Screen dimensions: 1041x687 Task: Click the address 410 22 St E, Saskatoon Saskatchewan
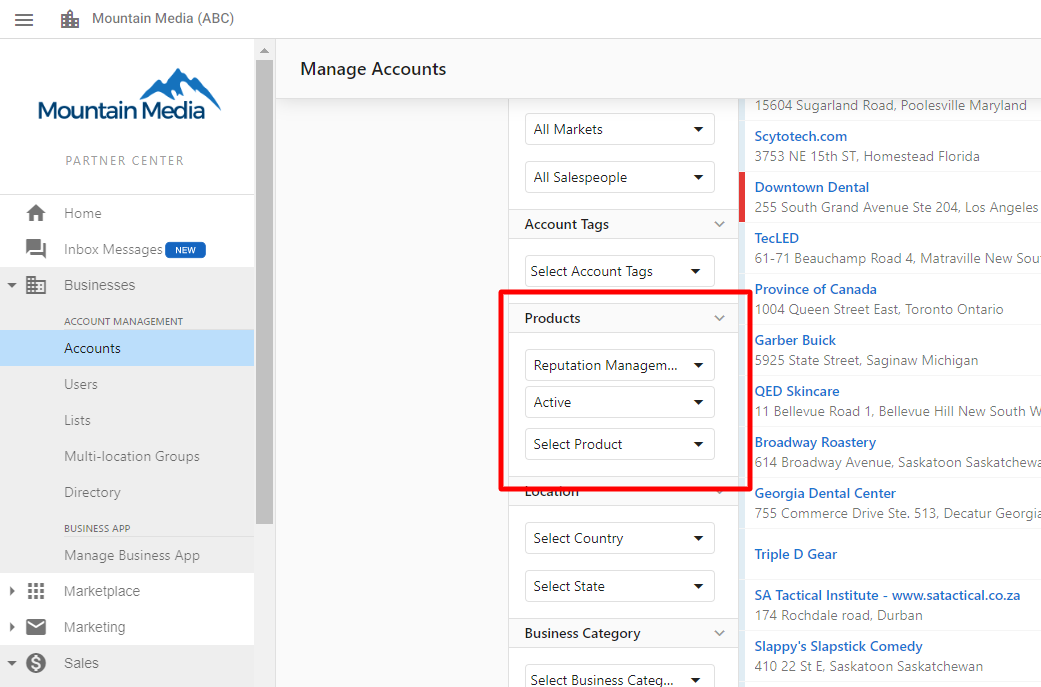868,666
